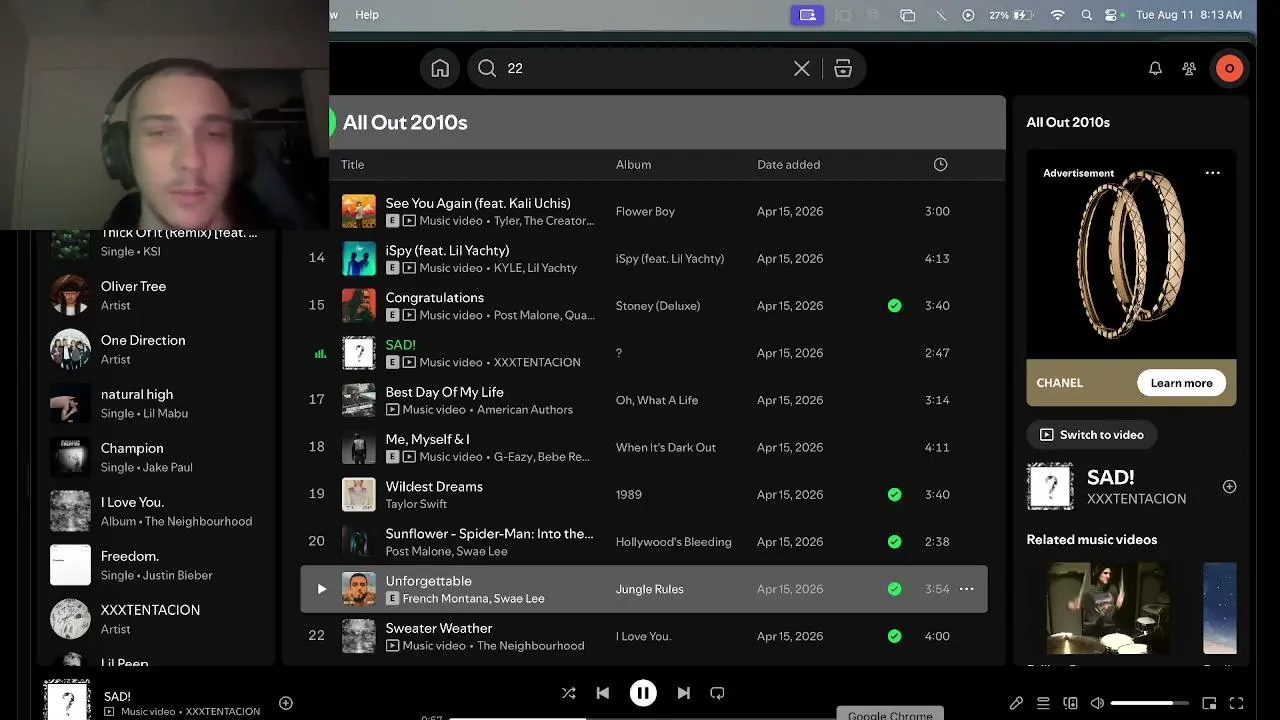Open Friend Activity icon

pyautogui.click(x=1189, y=68)
